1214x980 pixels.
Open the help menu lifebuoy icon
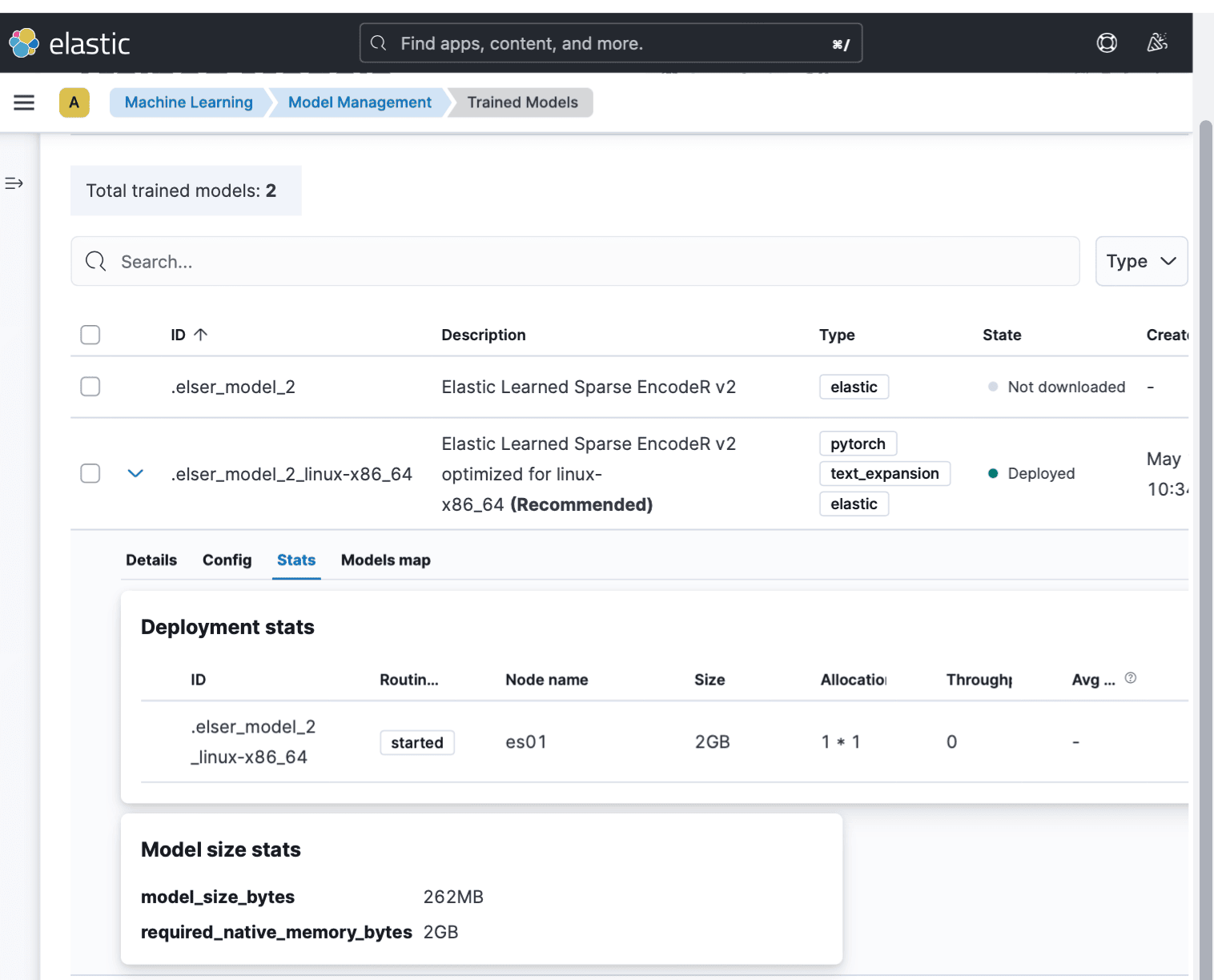click(1107, 42)
